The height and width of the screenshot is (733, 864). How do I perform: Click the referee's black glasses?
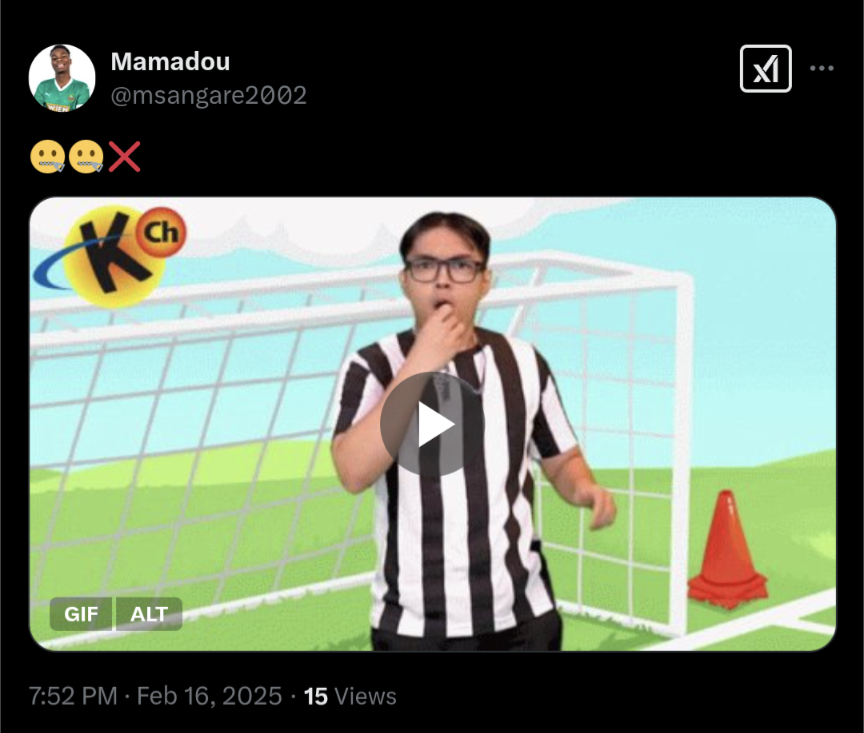pyautogui.click(x=444, y=270)
